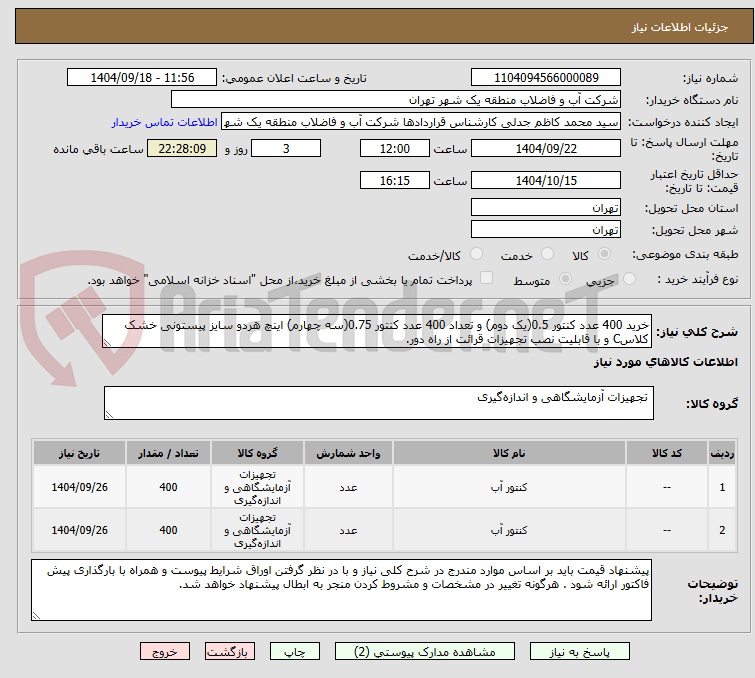This screenshot has width=755, height=678.
Task: Click the ردیف column header
Action: click(722, 453)
